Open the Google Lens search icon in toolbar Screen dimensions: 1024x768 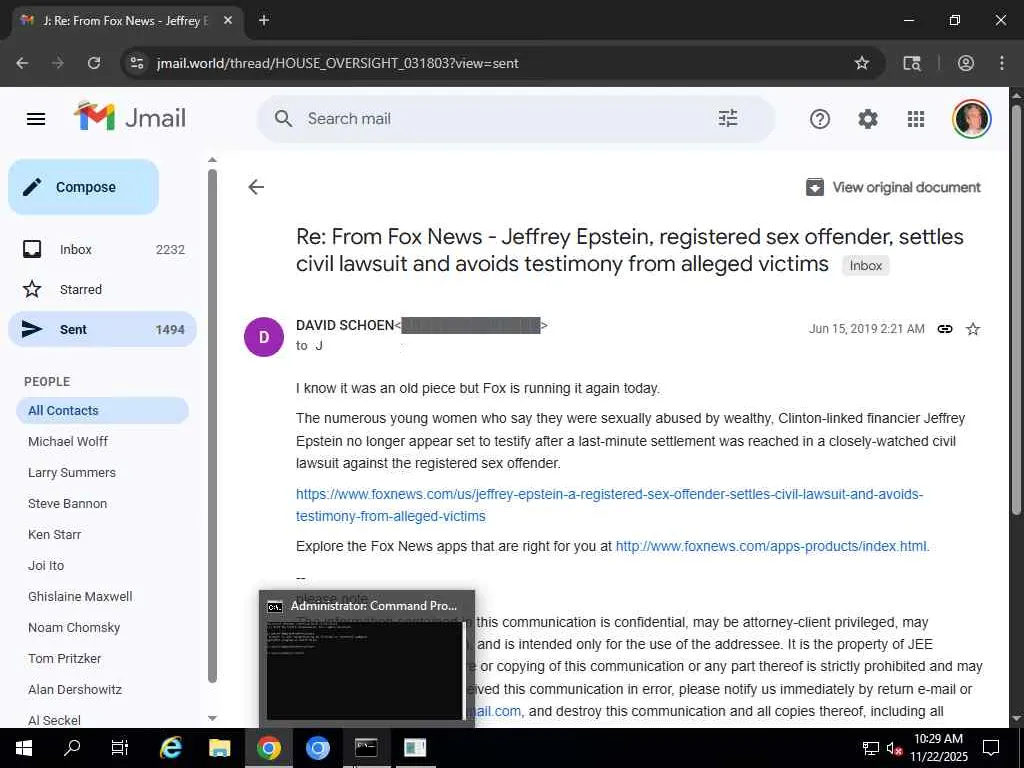point(912,63)
